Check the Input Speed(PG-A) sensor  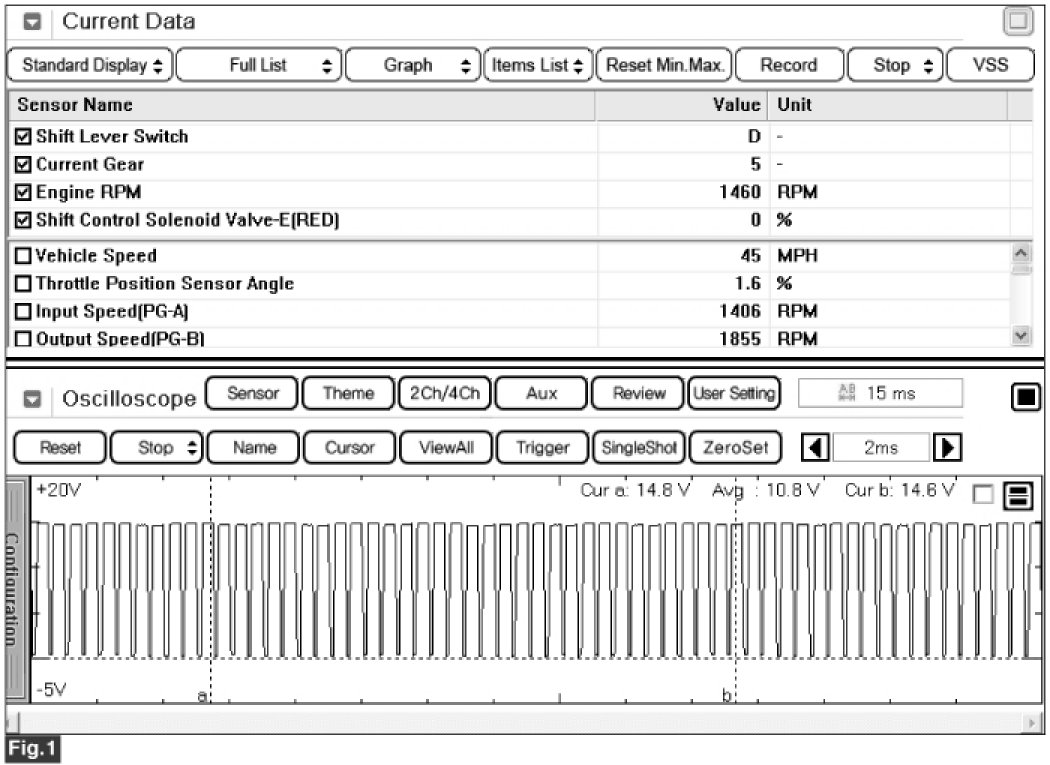point(23,311)
